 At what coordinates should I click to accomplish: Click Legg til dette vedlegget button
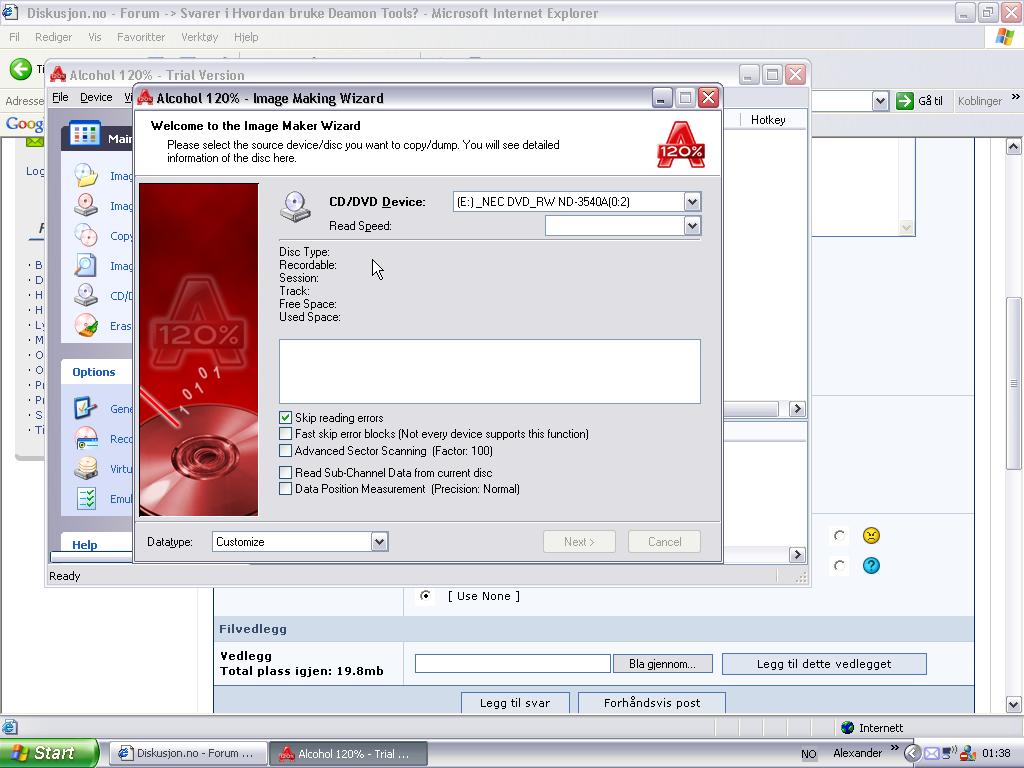point(824,664)
